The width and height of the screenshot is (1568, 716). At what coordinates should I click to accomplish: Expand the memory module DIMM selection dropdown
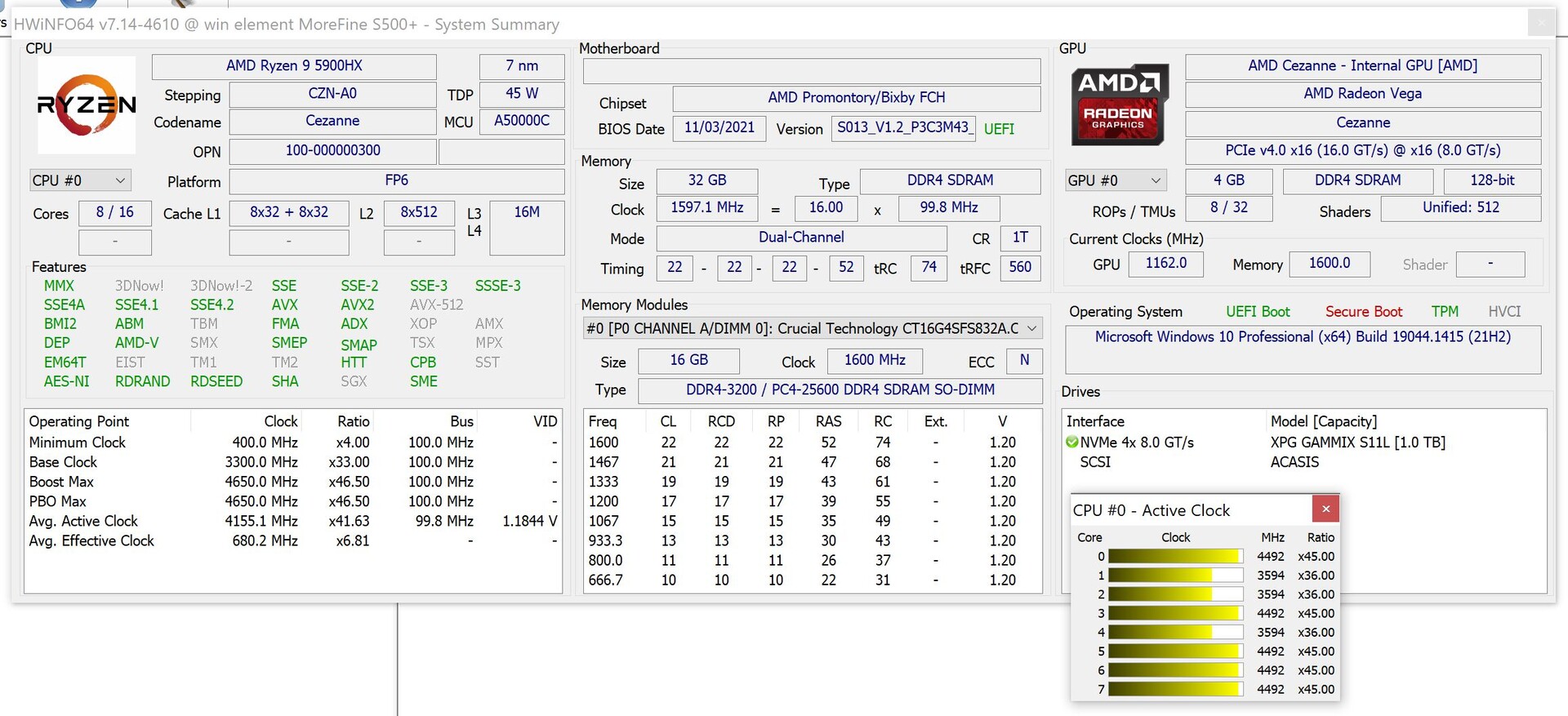[x=813, y=328]
